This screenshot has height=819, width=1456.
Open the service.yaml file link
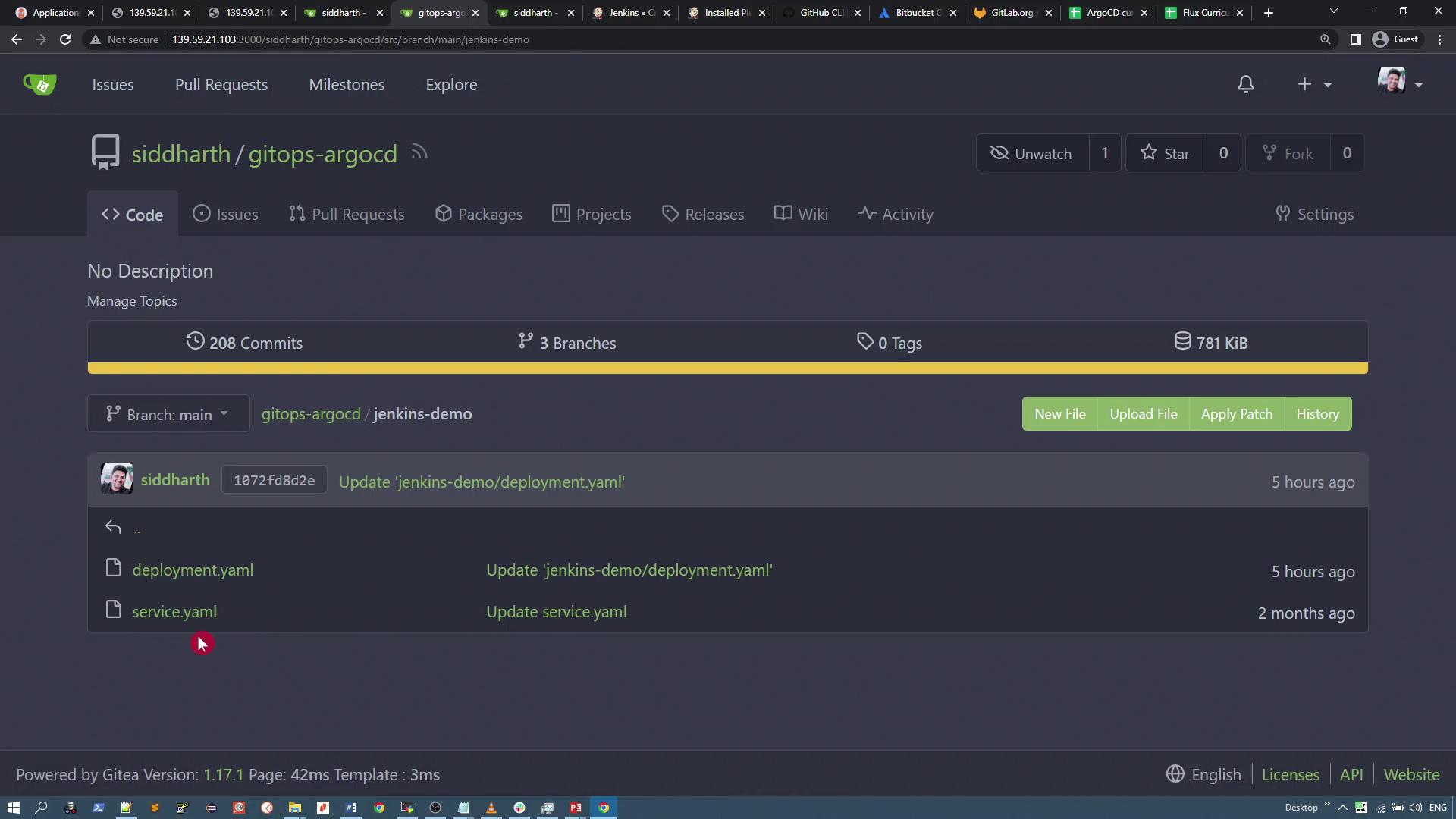174,612
